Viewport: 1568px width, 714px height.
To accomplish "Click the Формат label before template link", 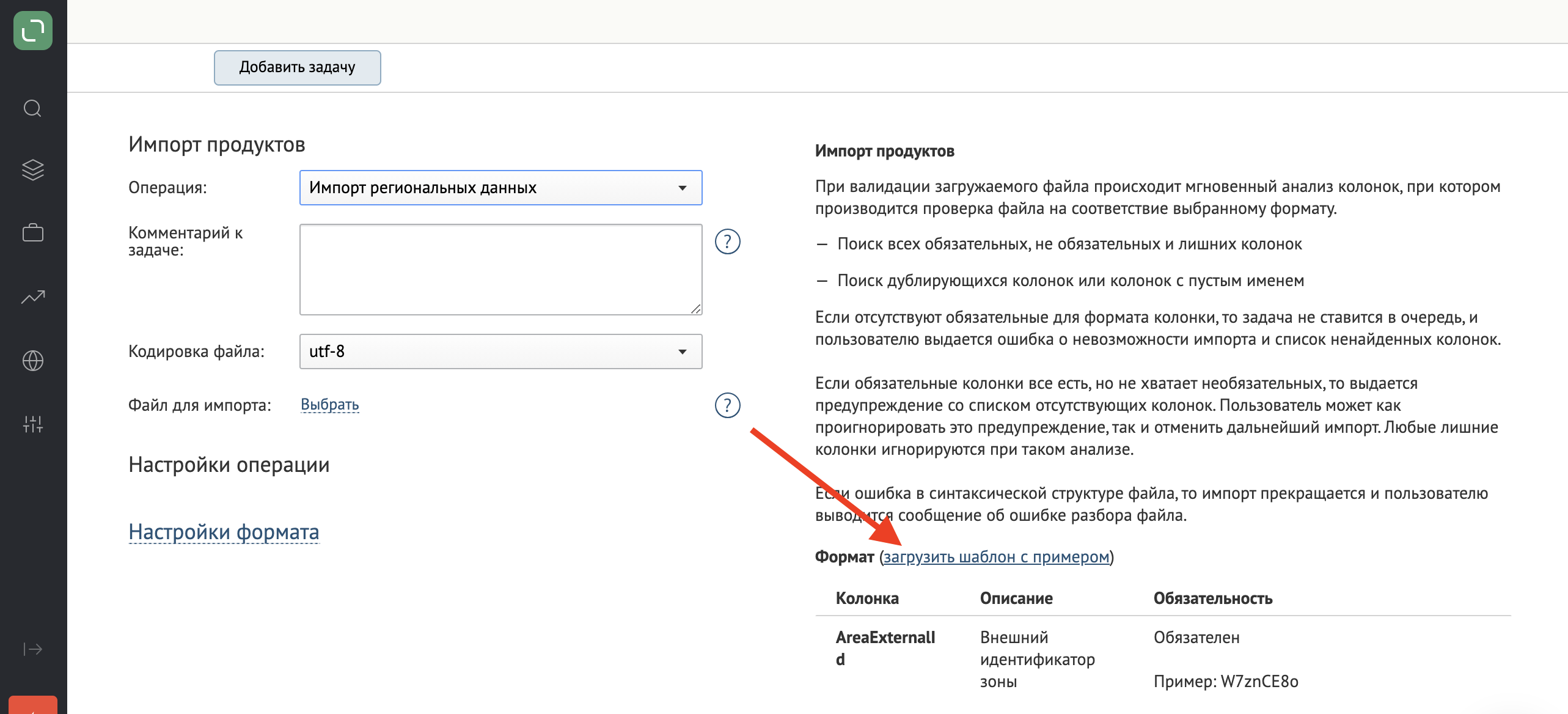I will pos(844,557).
